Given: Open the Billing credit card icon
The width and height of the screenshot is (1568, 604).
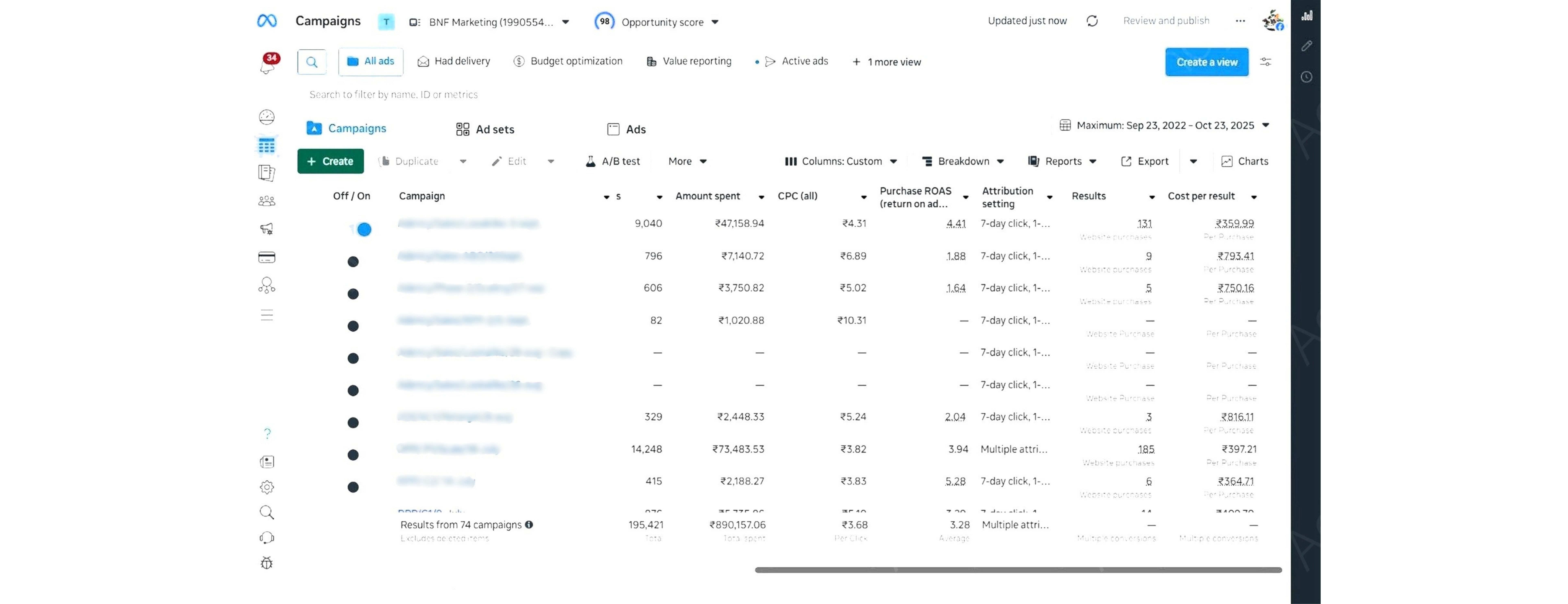Looking at the screenshot, I should point(267,258).
